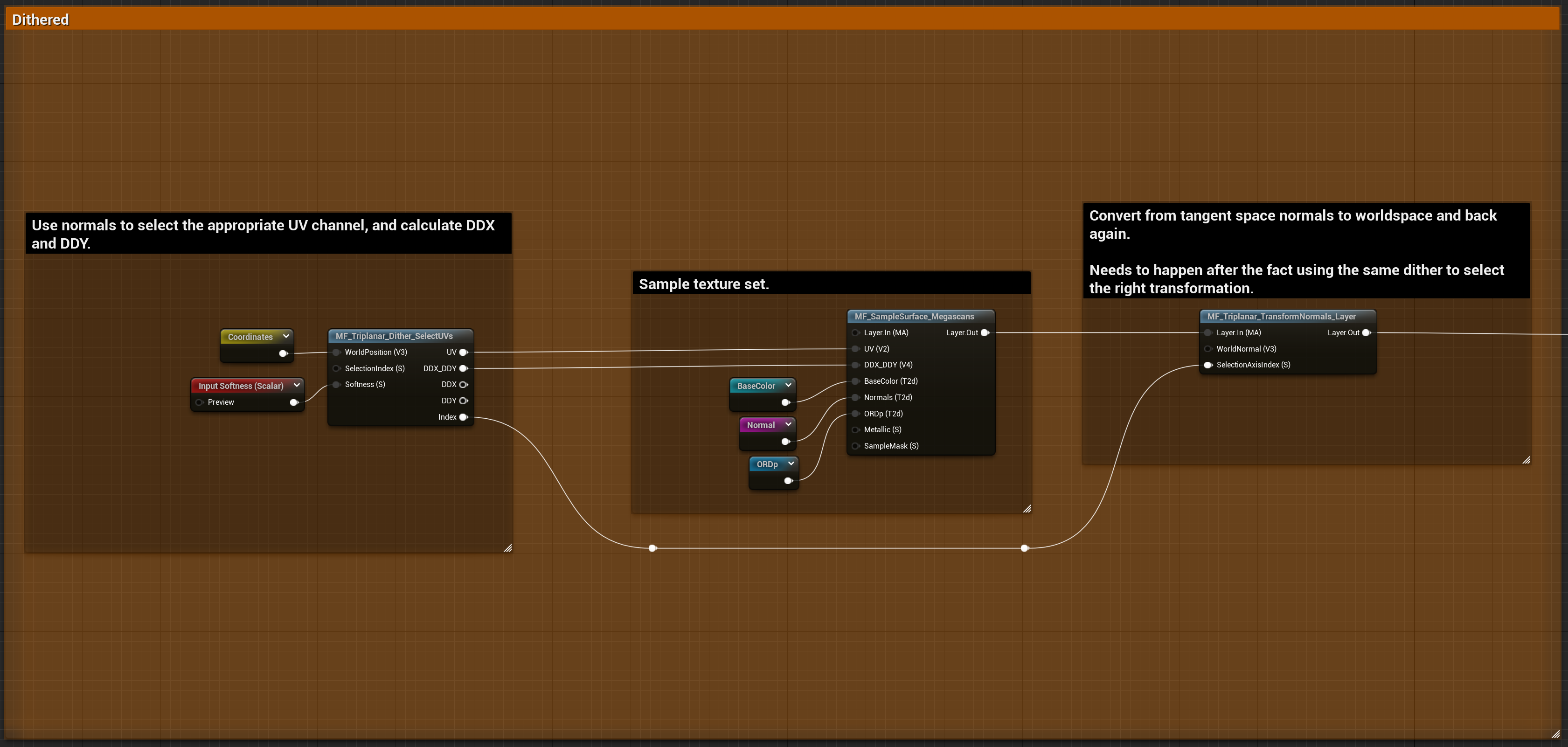Click the Index output pin
Screen dimensions: 1568x747
463,417
